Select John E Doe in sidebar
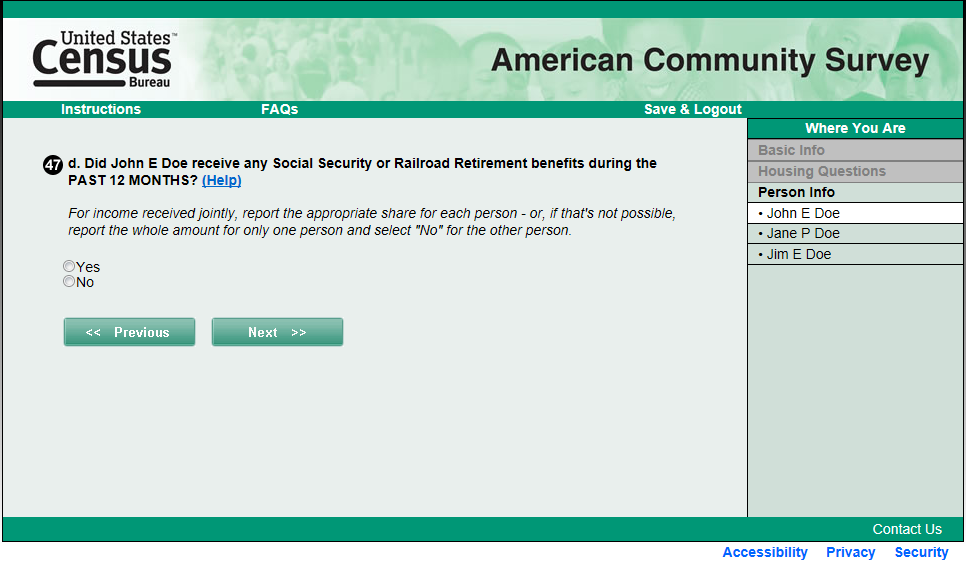 (x=855, y=213)
